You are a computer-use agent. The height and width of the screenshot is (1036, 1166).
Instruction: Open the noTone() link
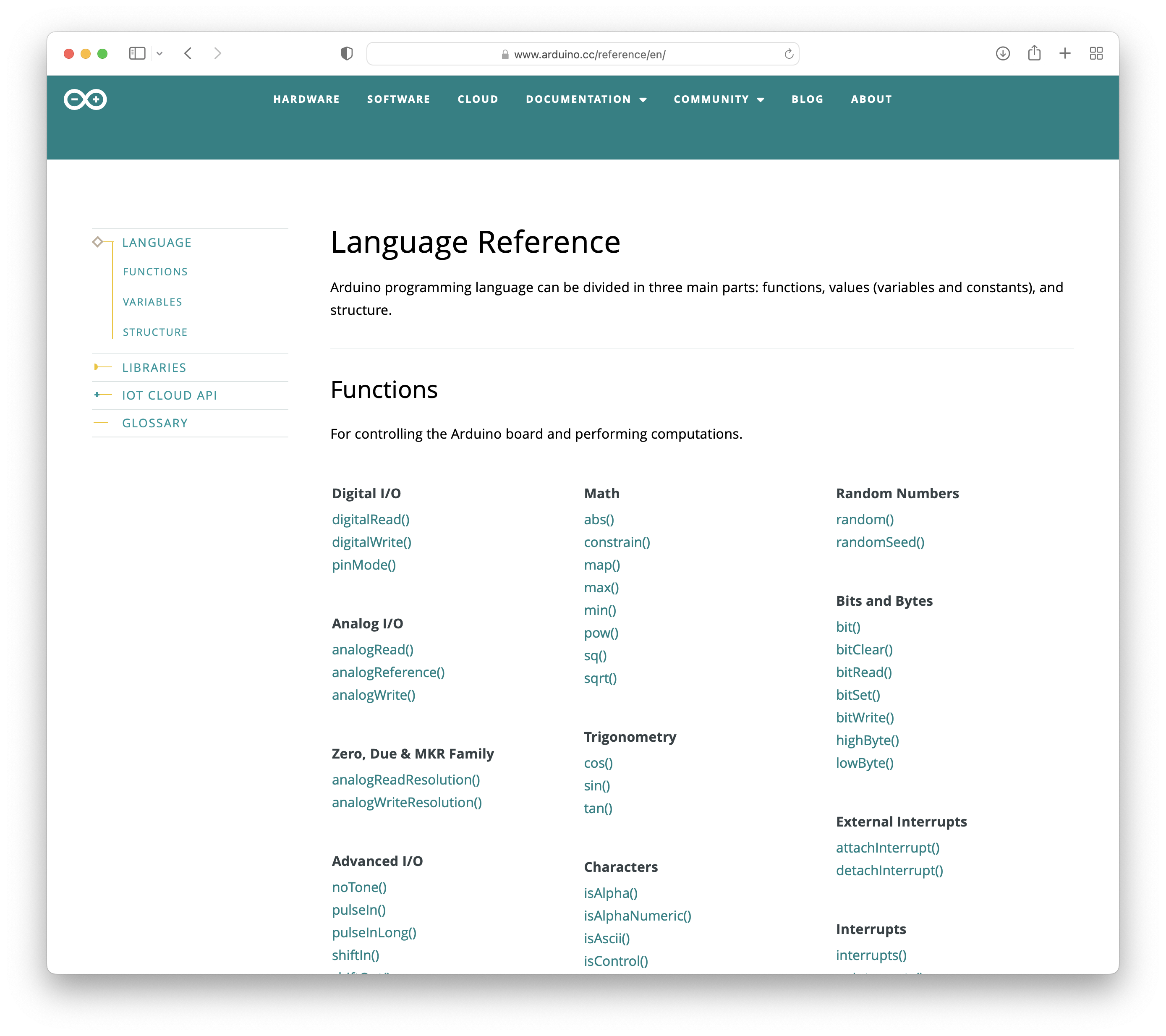point(359,887)
